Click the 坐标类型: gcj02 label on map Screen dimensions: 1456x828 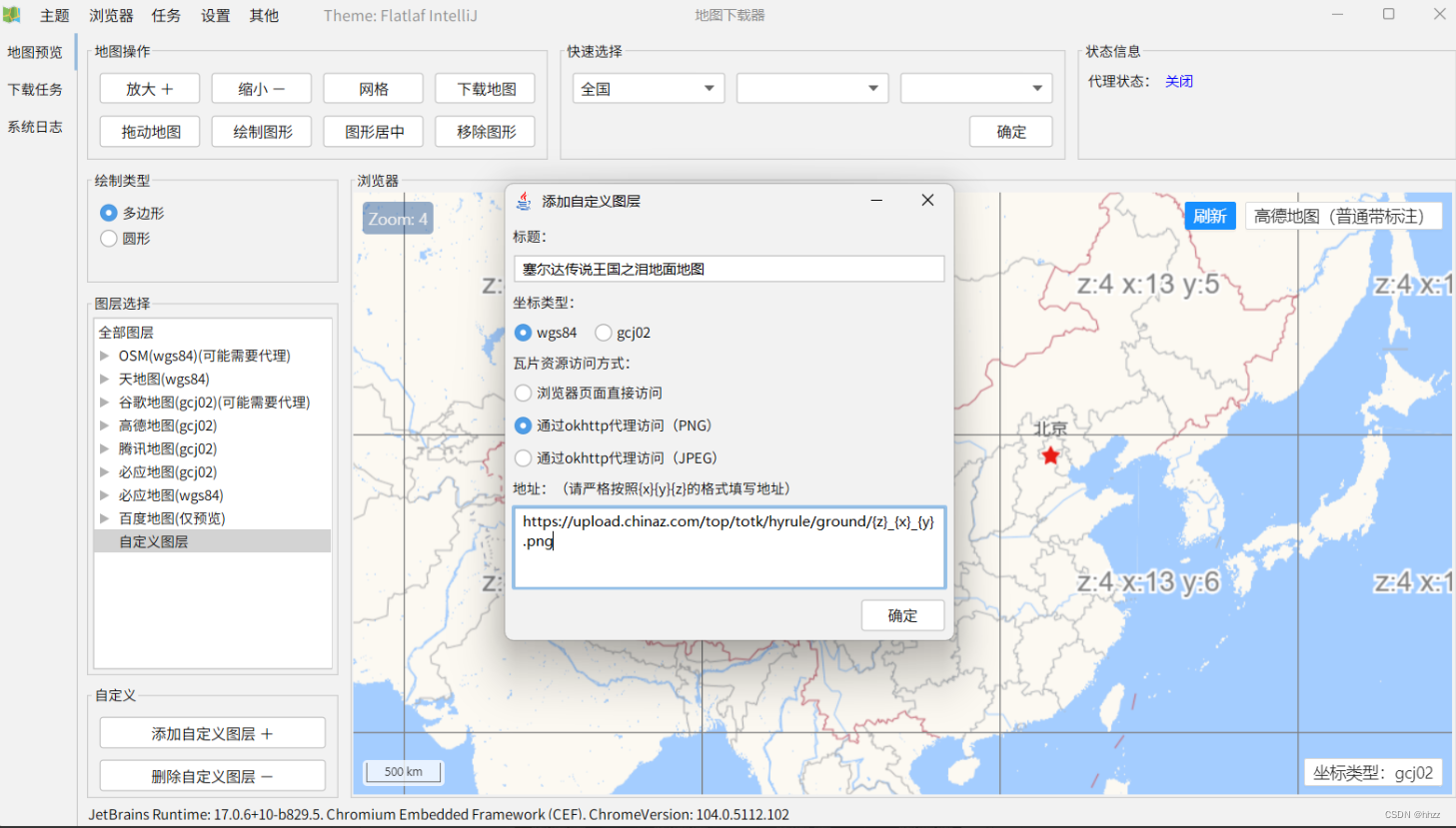point(1373,772)
